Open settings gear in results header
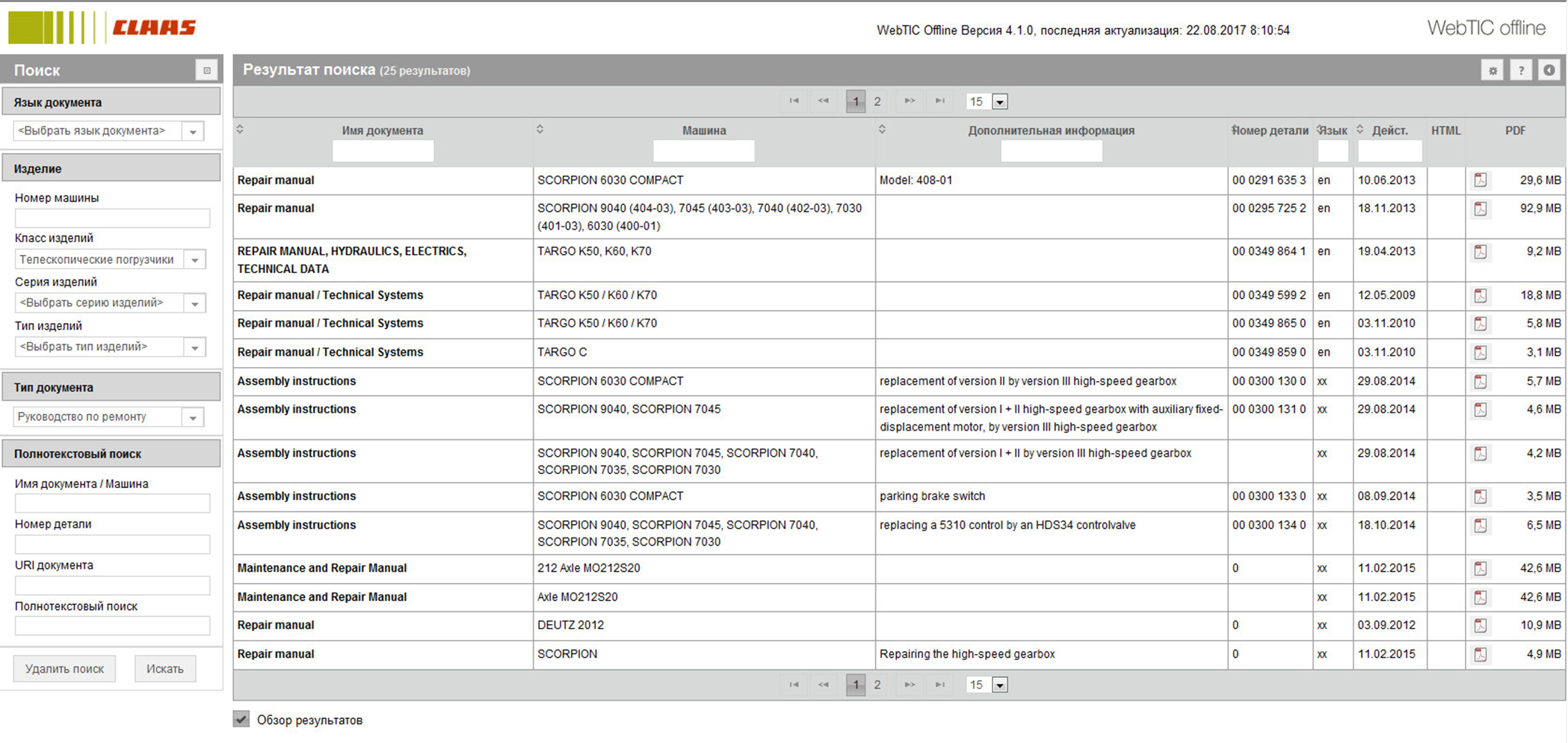1568x743 pixels. 1492,70
